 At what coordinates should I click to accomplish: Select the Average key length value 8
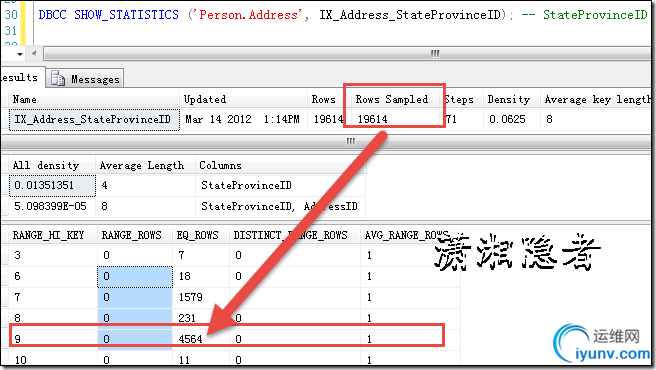[596, 120]
